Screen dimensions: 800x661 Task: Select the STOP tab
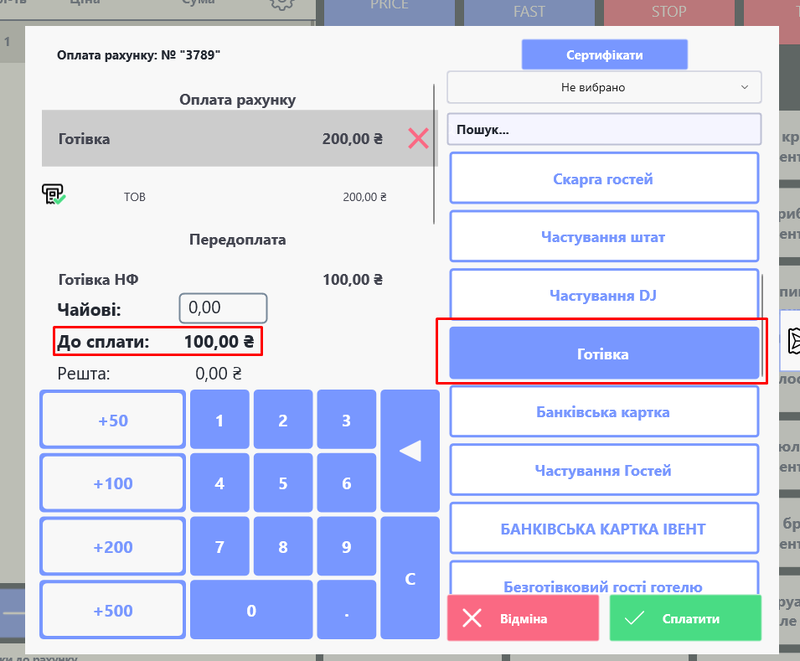click(x=668, y=12)
